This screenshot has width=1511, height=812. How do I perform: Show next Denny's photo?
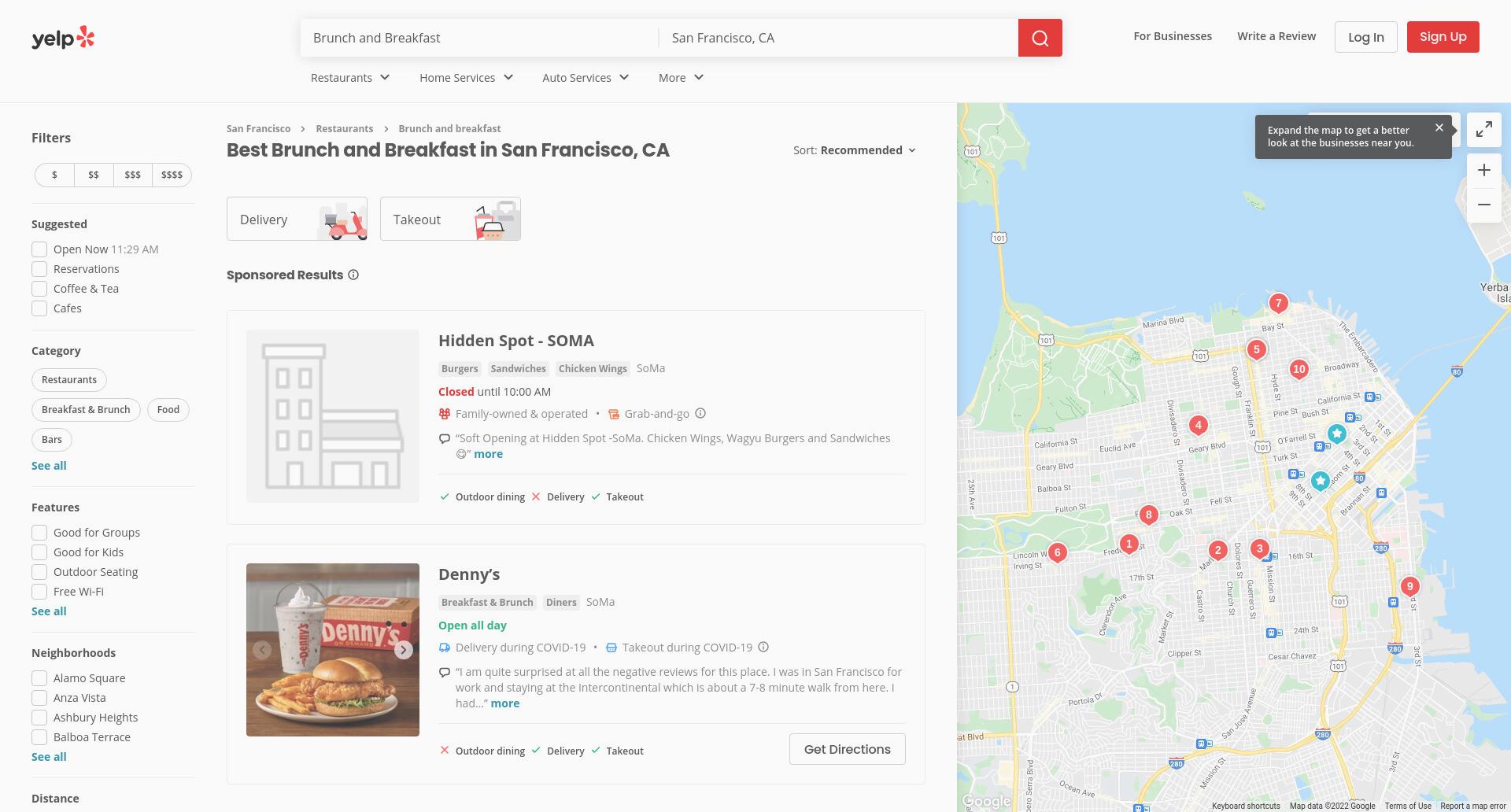click(404, 650)
